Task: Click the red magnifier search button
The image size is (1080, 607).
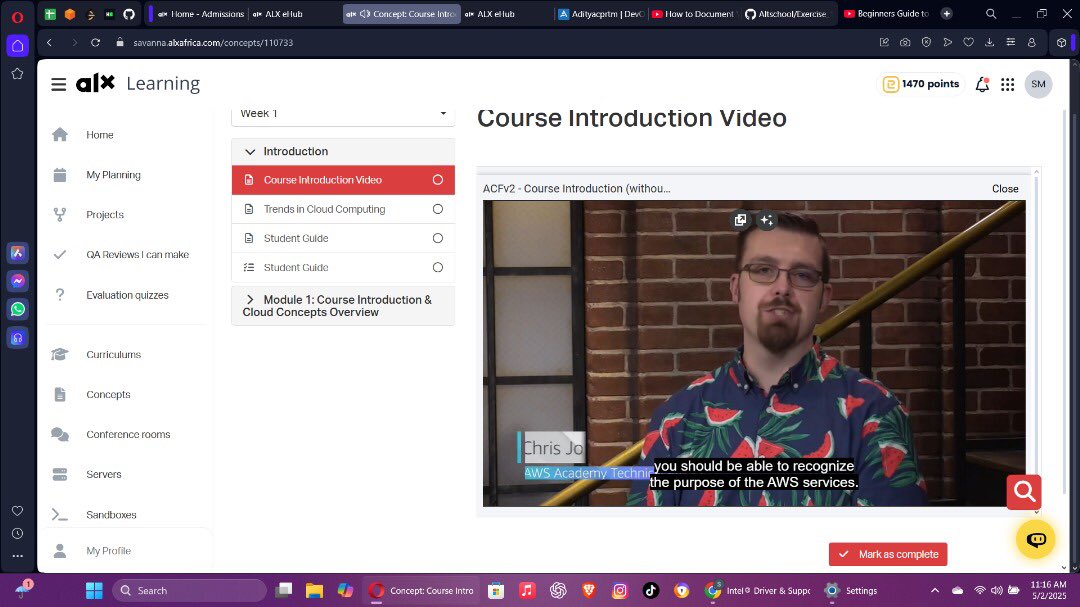Action: pos(1024,492)
